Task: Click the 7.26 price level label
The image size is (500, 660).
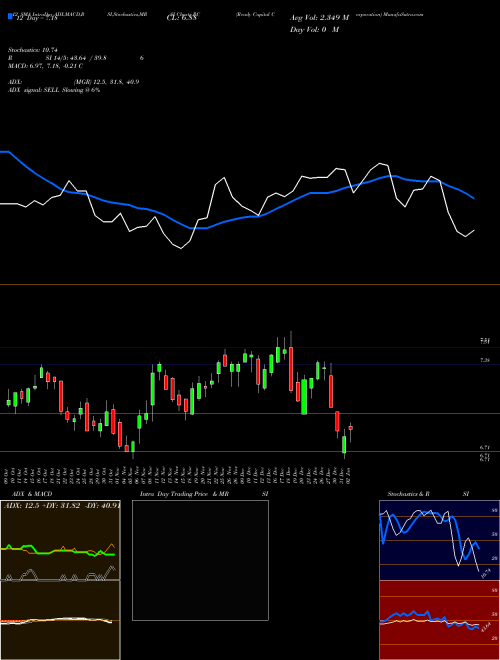Action: click(485, 360)
